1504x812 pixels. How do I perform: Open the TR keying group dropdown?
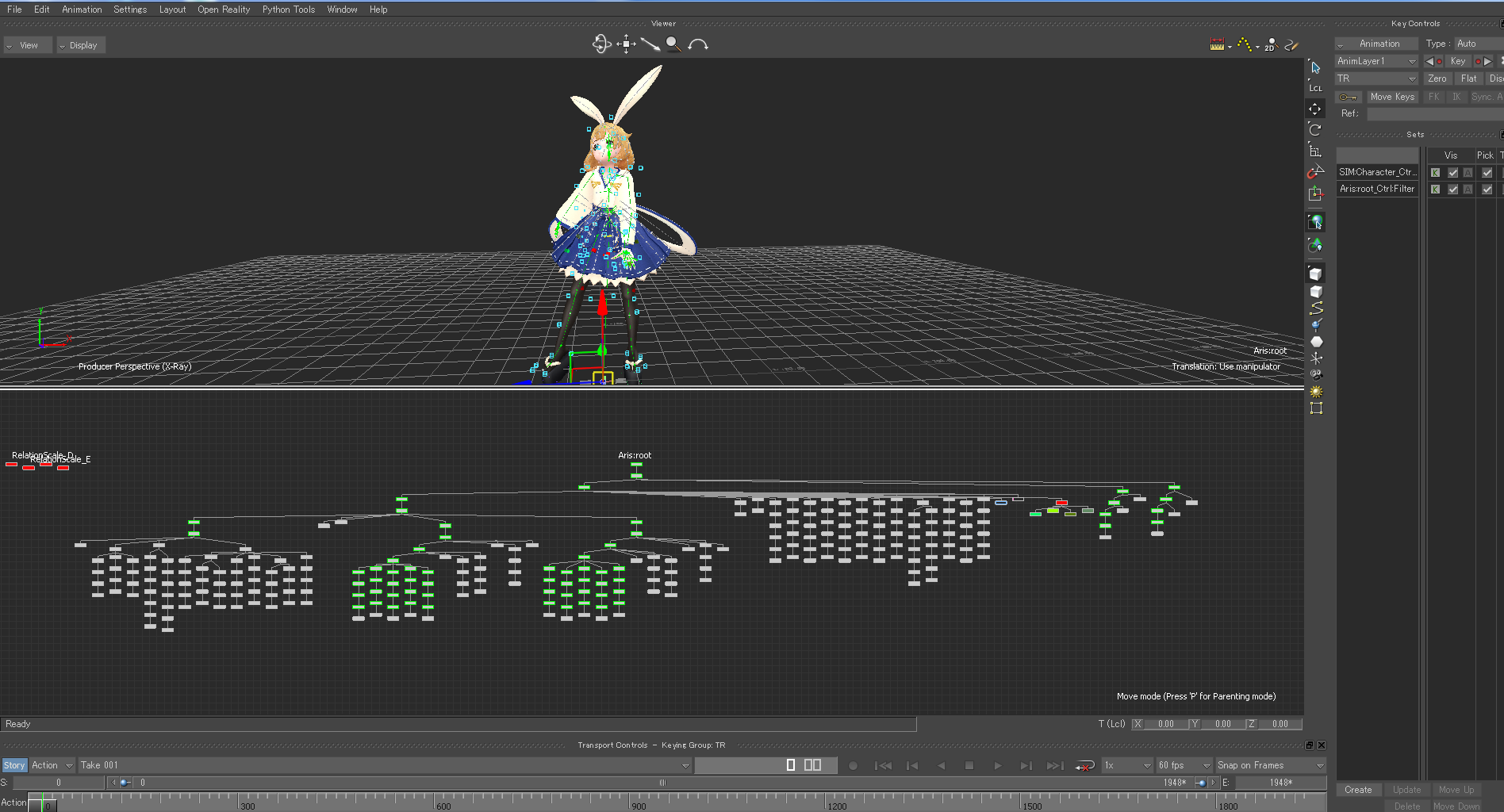point(1376,79)
